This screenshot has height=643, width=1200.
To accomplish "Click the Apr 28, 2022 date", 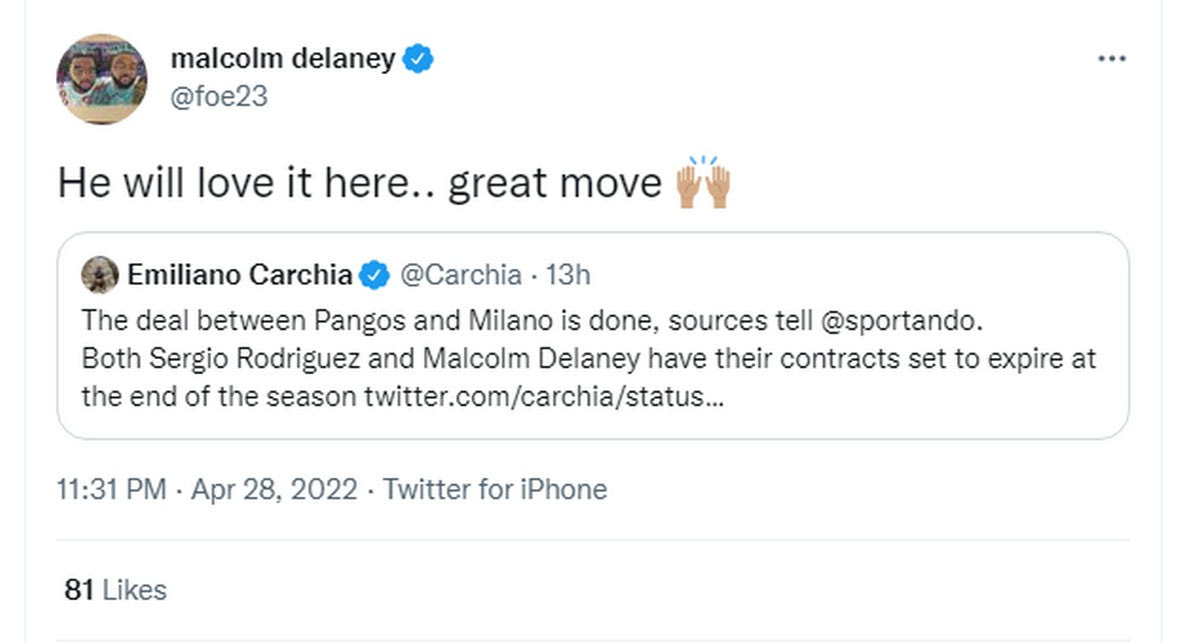I will [273, 489].
